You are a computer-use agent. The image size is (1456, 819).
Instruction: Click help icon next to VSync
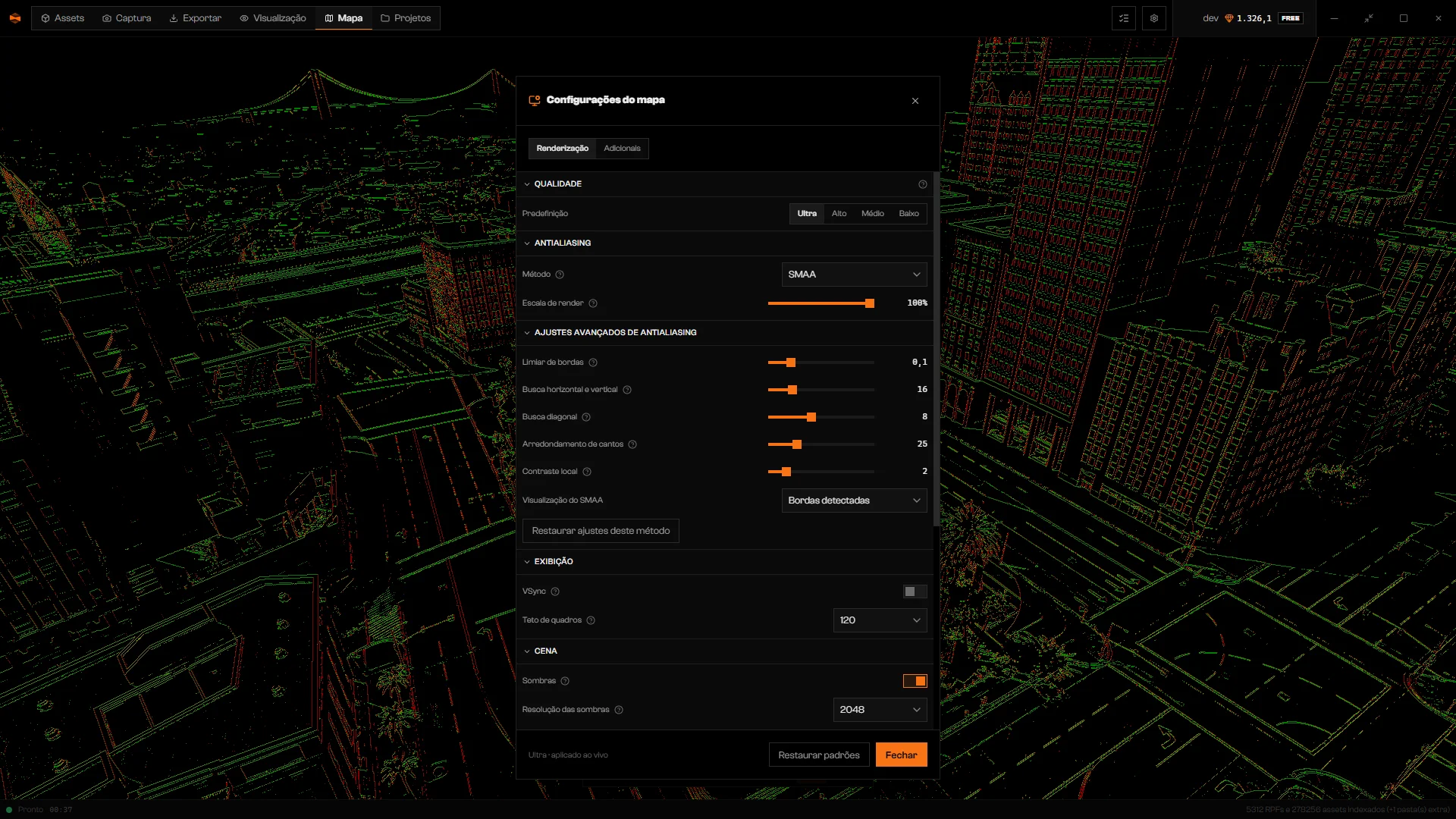555,591
